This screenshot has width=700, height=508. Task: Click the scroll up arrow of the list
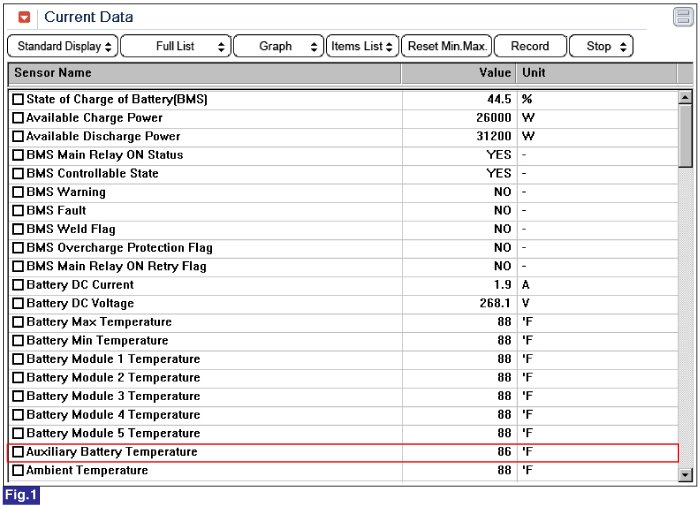685,98
